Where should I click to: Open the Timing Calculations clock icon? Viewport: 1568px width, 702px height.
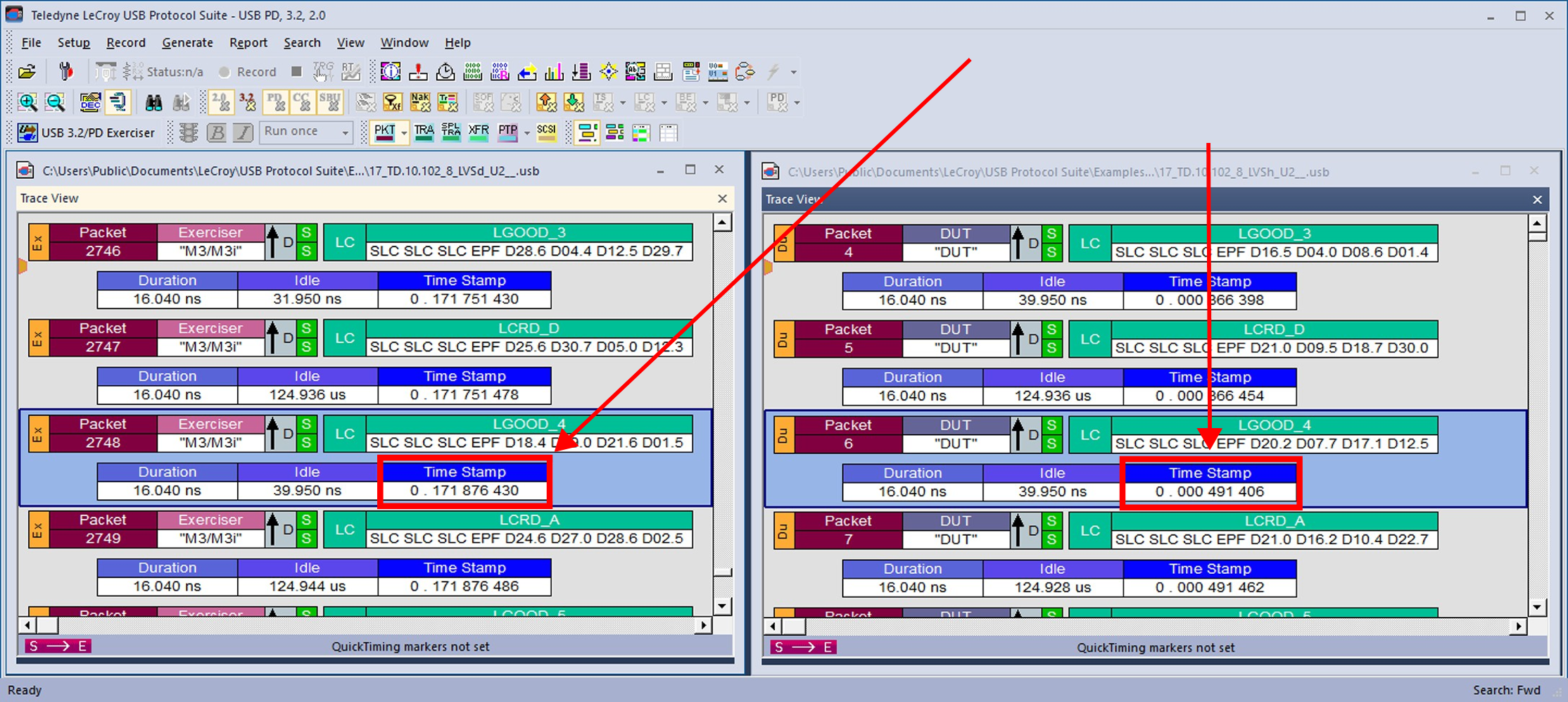pos(445,72)
